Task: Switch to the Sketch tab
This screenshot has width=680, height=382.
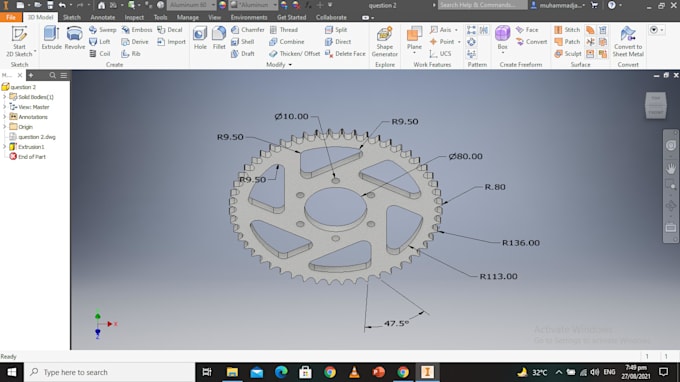Action: pos(72,17)
